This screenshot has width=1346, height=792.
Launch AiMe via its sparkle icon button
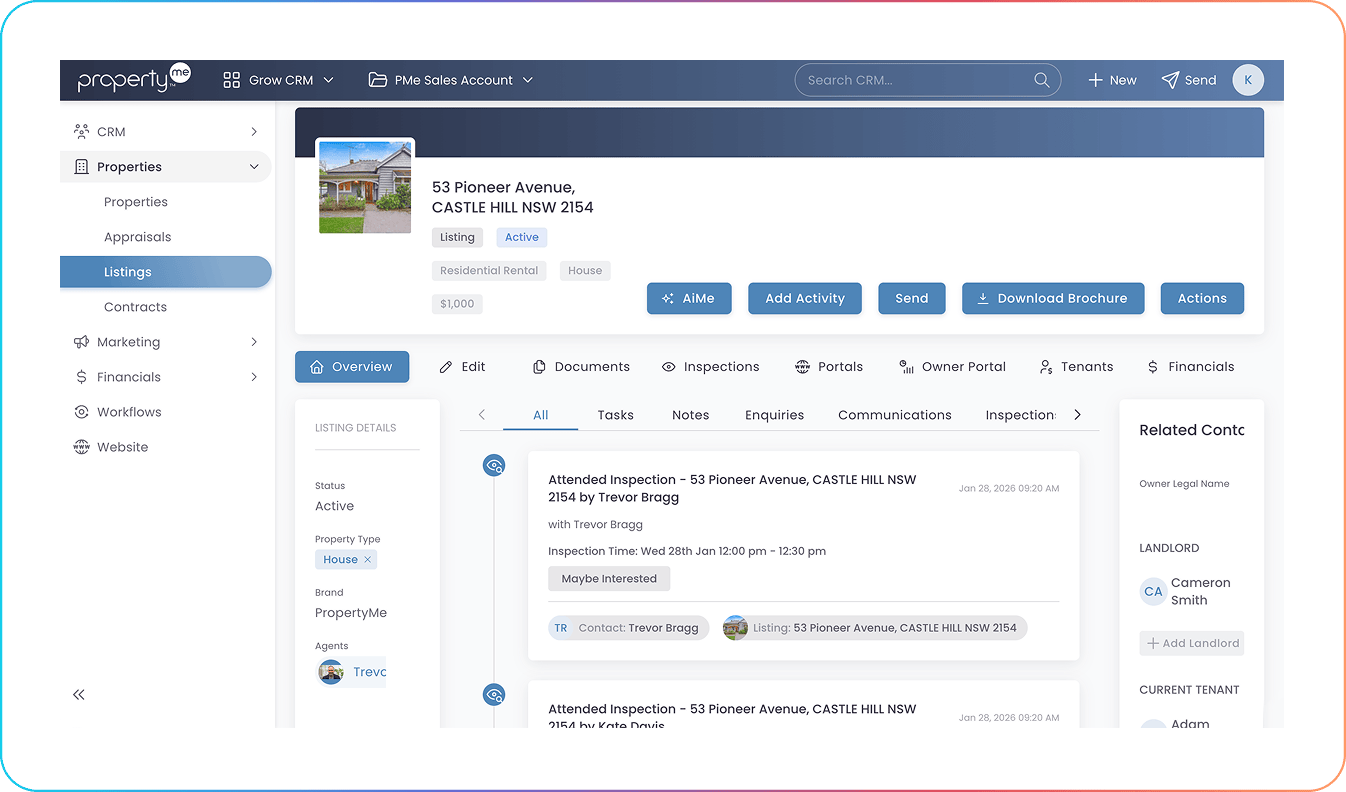coord(667,298)
